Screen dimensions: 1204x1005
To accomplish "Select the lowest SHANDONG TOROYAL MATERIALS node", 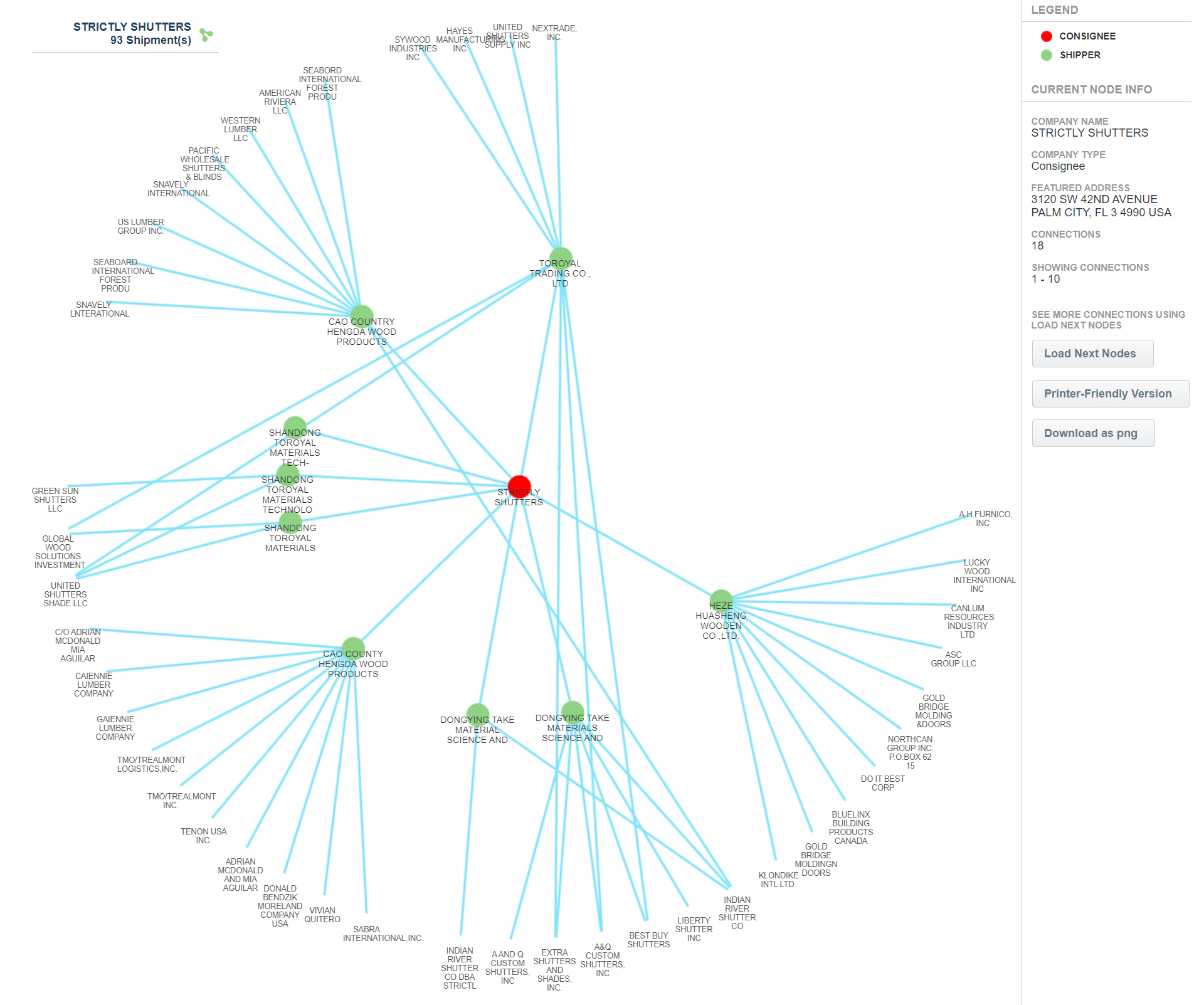I will tap(290, 522).
